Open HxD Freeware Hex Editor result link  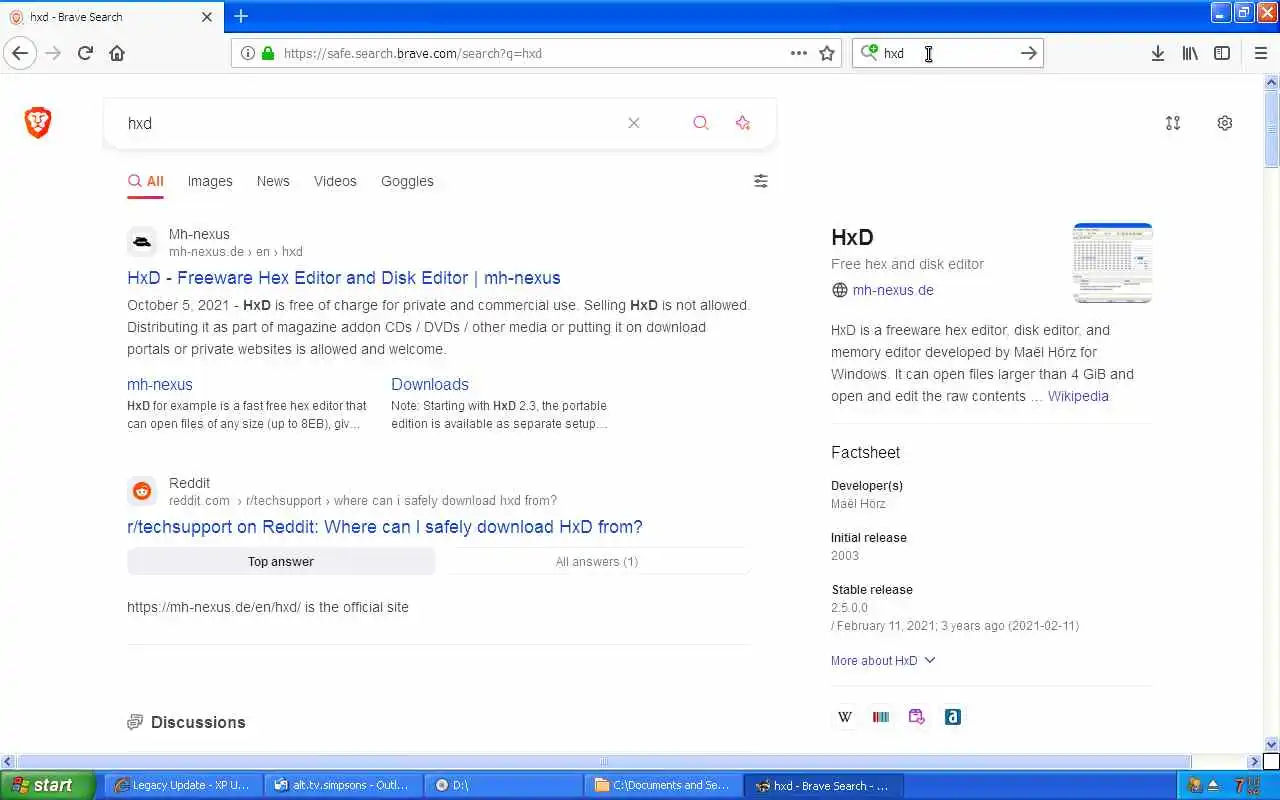344,278
